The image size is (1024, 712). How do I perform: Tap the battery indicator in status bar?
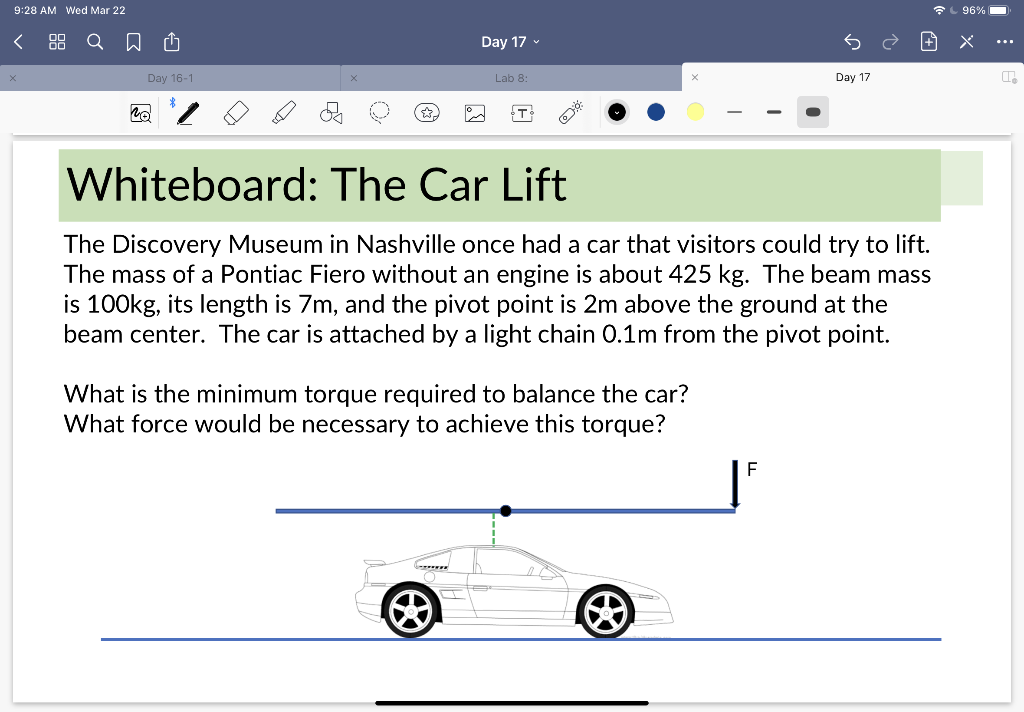(1000, 10)
